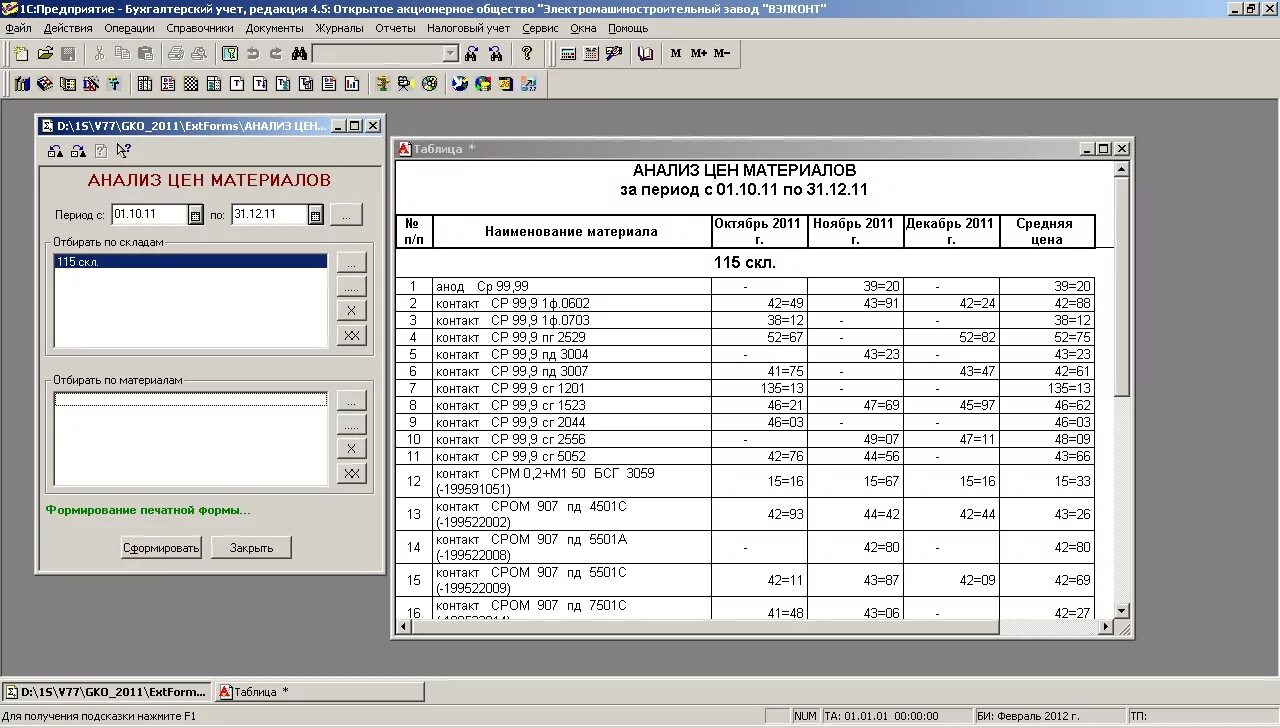The width and height of the screenshot is (1280, 728).
Task: Open the Отчеты menu
Action: click(x=395, y=28)
